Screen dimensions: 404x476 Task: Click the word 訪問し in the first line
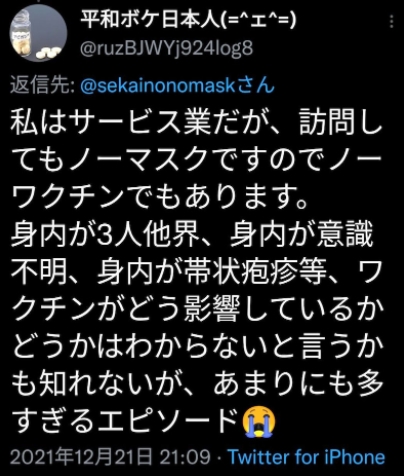[341, 122]
